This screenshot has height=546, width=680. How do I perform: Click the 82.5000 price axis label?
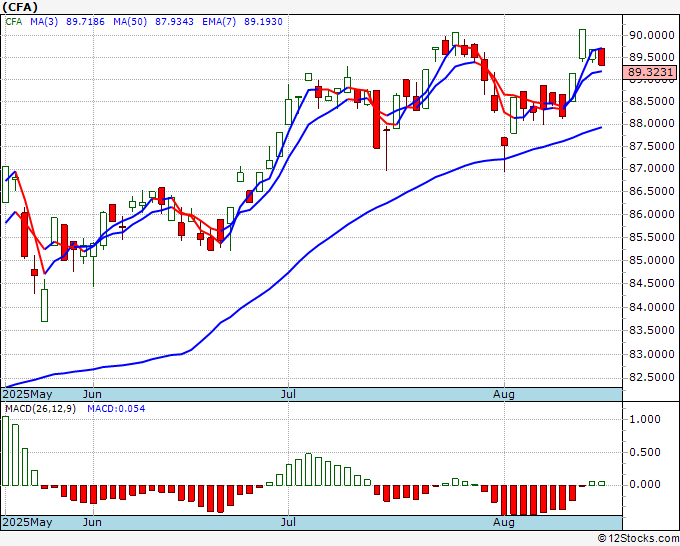click(x=652, y=377)
